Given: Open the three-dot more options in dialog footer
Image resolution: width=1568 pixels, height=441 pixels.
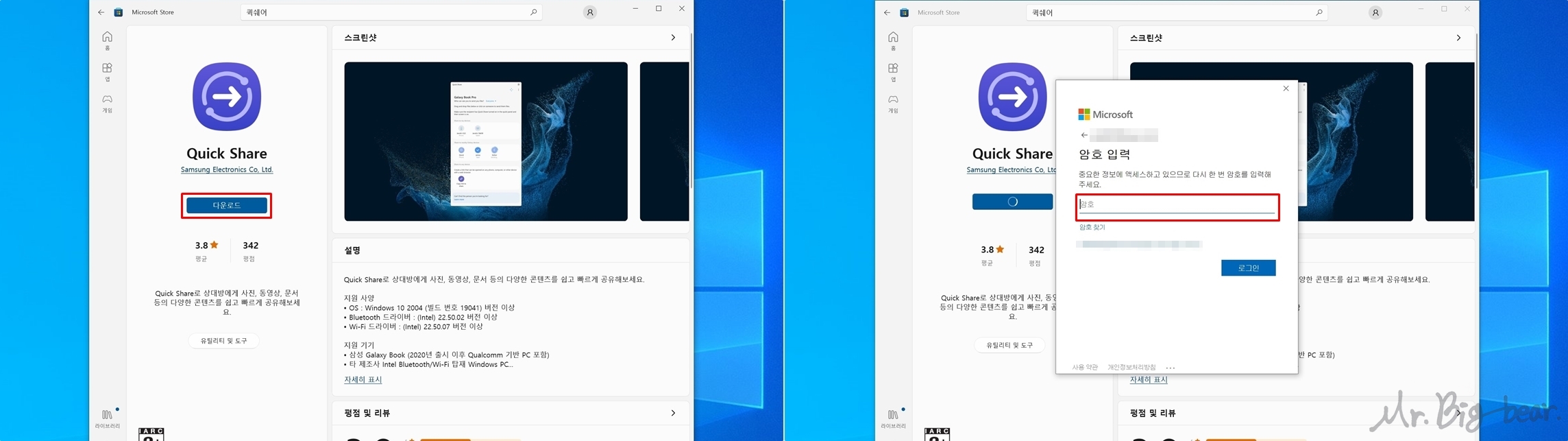Looking at the screenshot, I should (x=1171, y=368).
